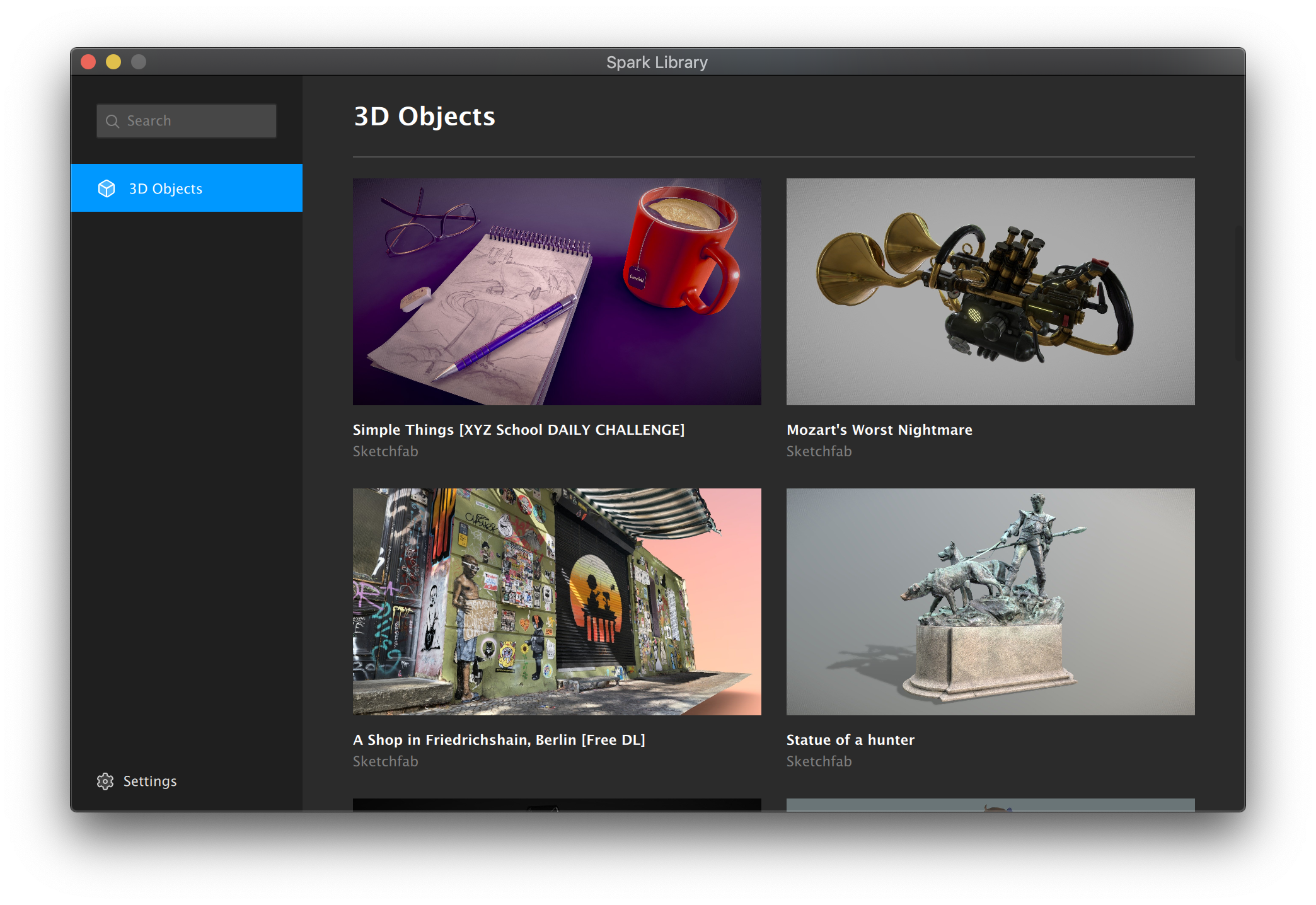Click Sketchfab label under Statue of a hunter

click(819, 761)
